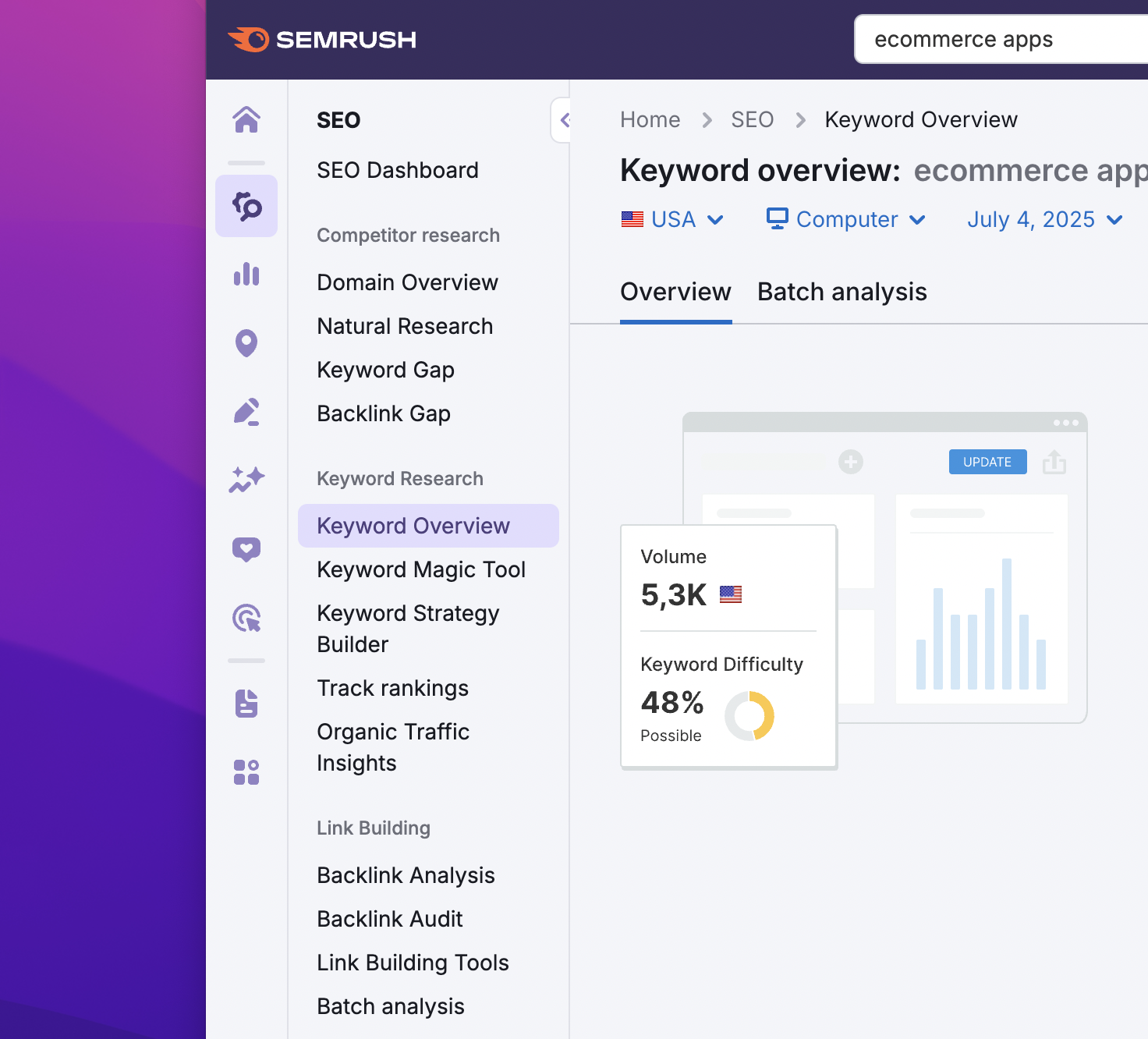
Task: Open the Content pencil sidebar icon
Action: [x=246, y=411]
